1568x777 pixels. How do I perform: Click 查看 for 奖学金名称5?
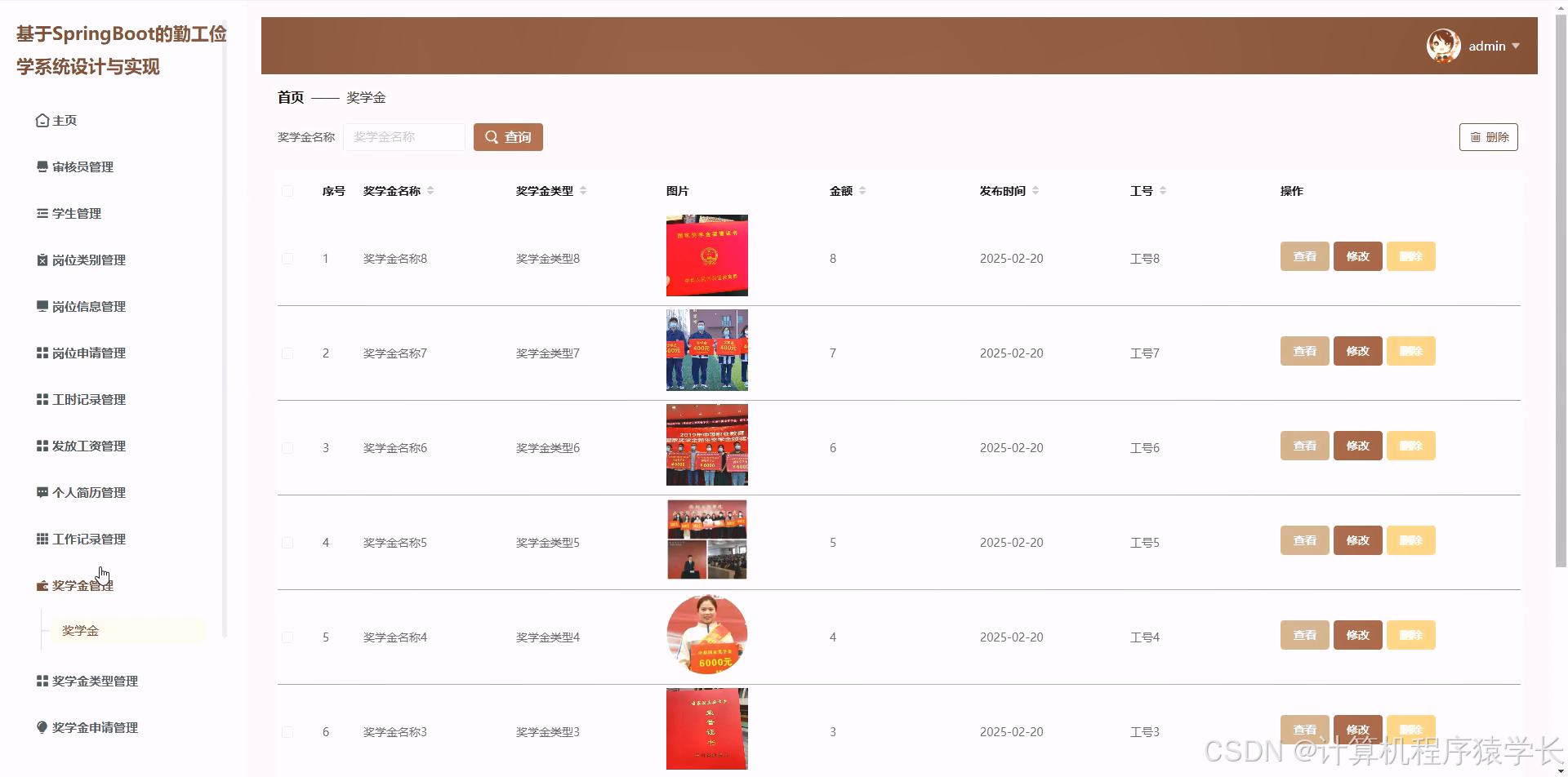(1305, 540)
